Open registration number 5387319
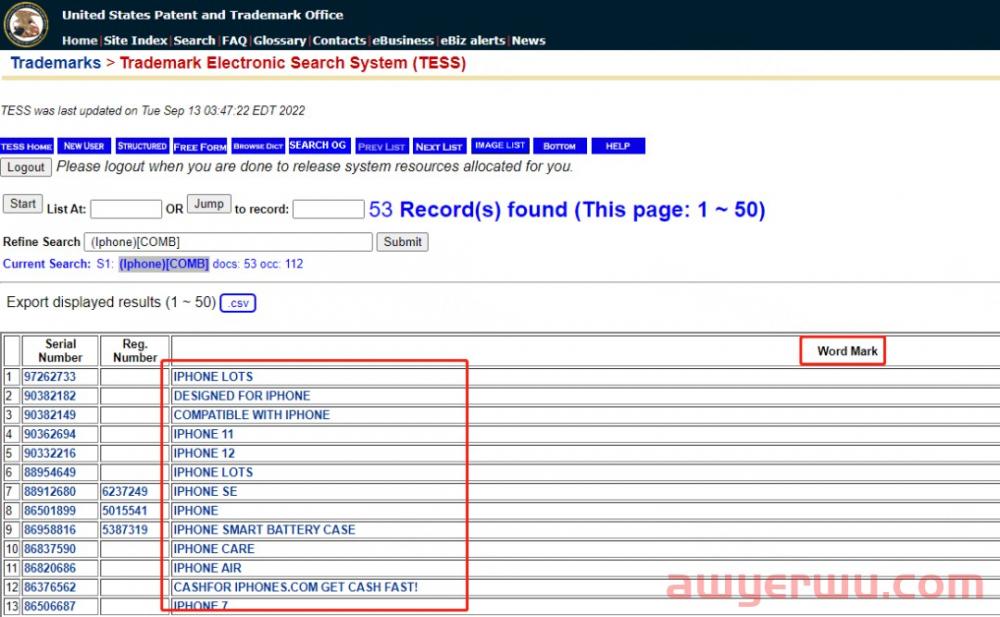The height and width of the screenshot is (617, 1000). pos(125,530)
